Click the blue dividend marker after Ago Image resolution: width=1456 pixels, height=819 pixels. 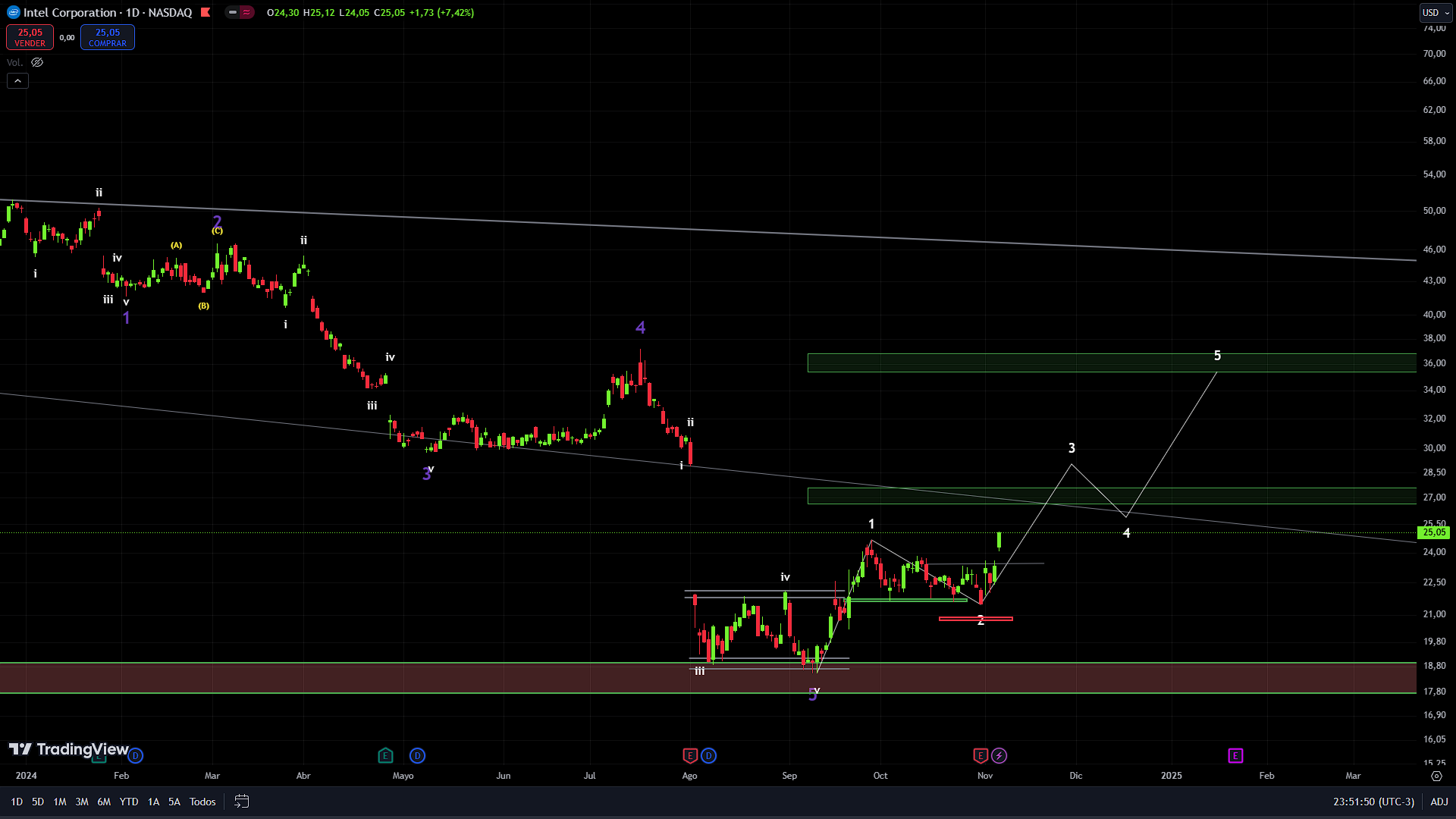coord(708,755)
